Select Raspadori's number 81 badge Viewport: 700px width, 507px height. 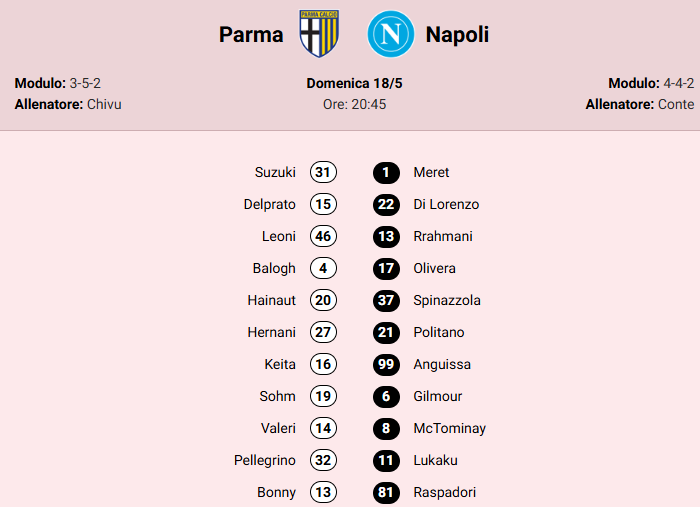[x=386, y=492]
